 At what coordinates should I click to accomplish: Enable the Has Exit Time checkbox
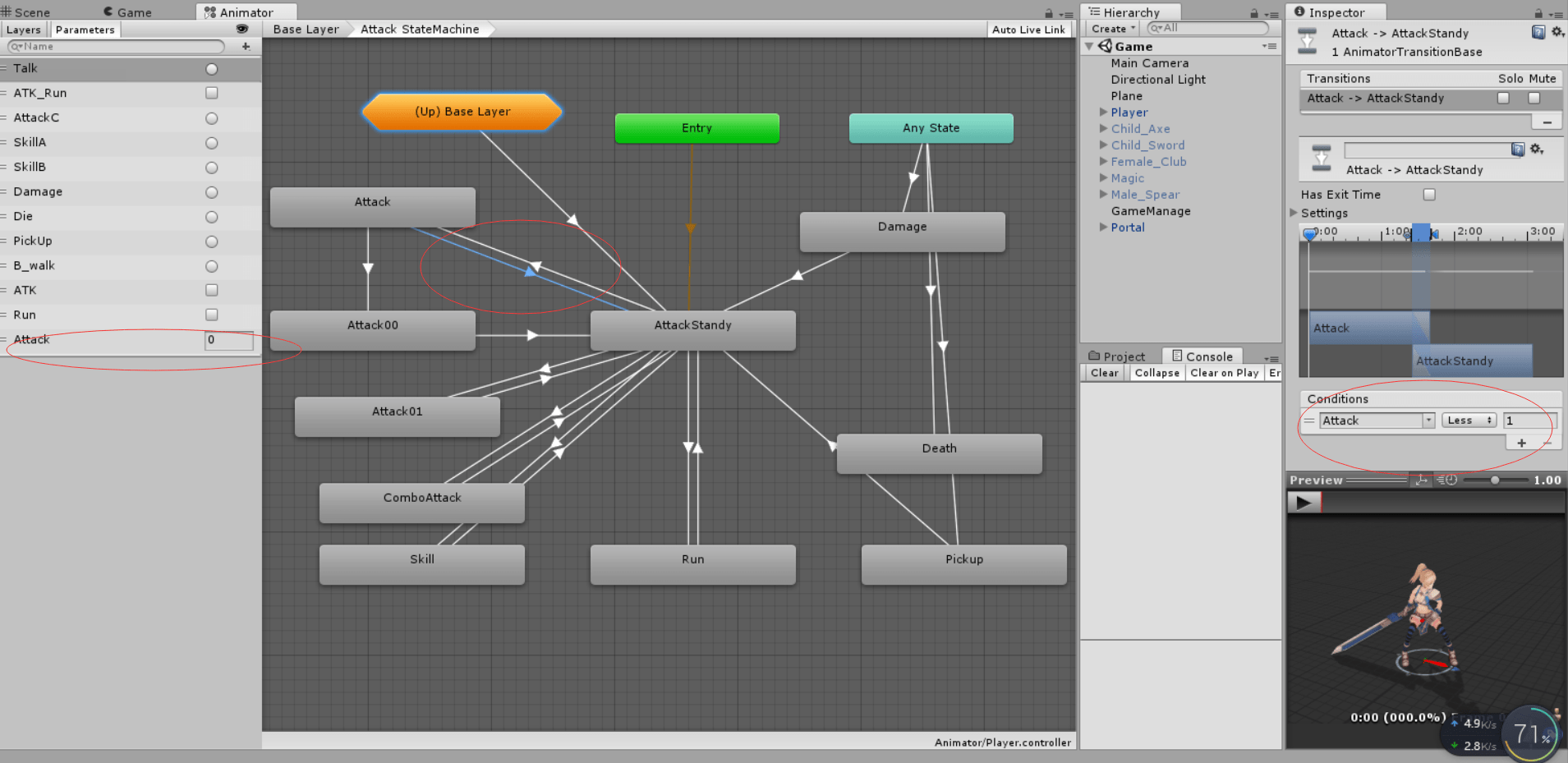tap(1429, 195)
